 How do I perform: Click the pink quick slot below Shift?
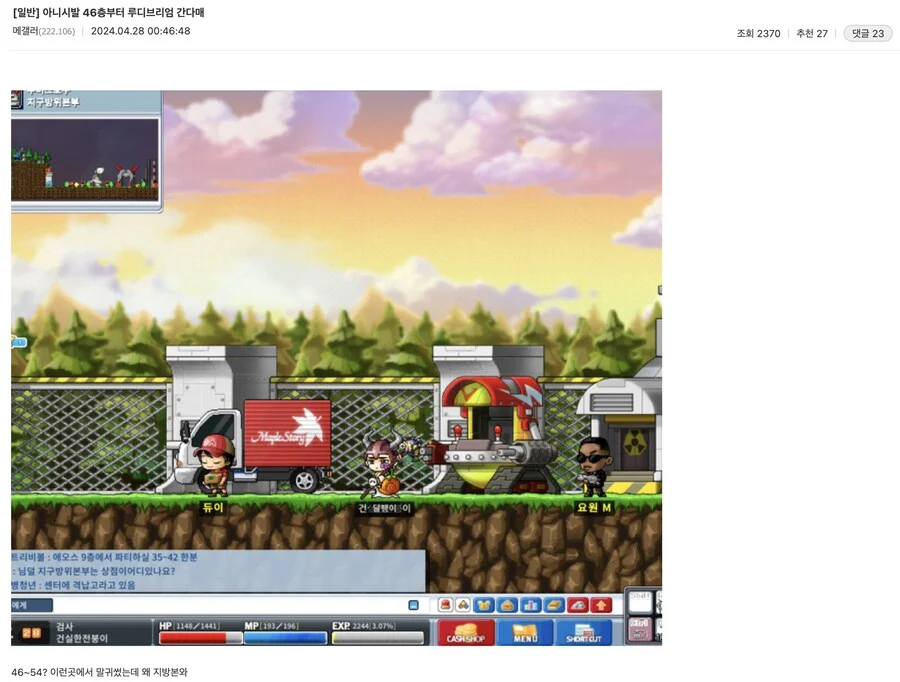(641, 629)
